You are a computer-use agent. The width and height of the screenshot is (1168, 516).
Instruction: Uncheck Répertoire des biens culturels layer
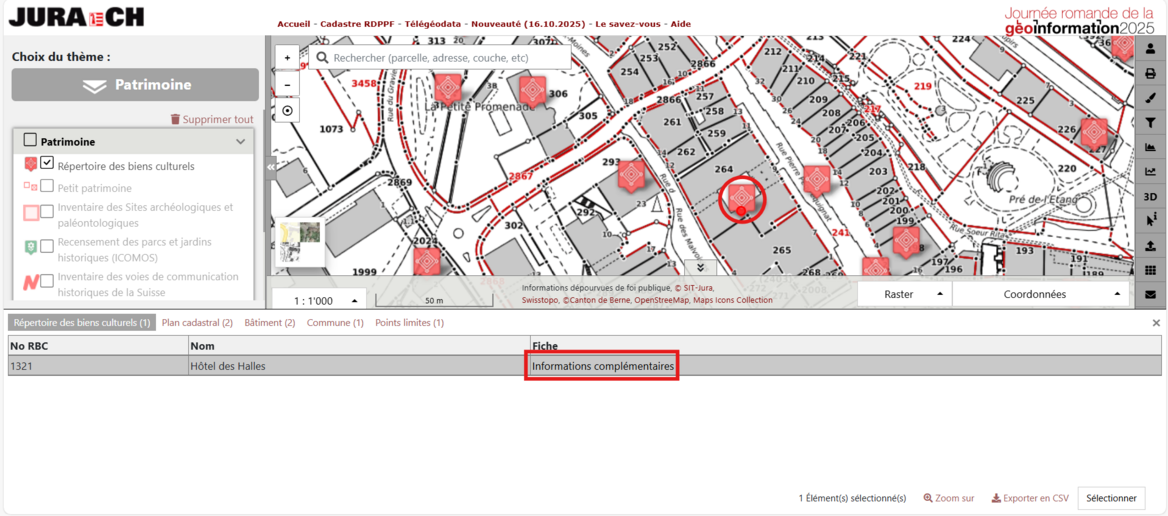pyautogui.click(x=47, y=163)
